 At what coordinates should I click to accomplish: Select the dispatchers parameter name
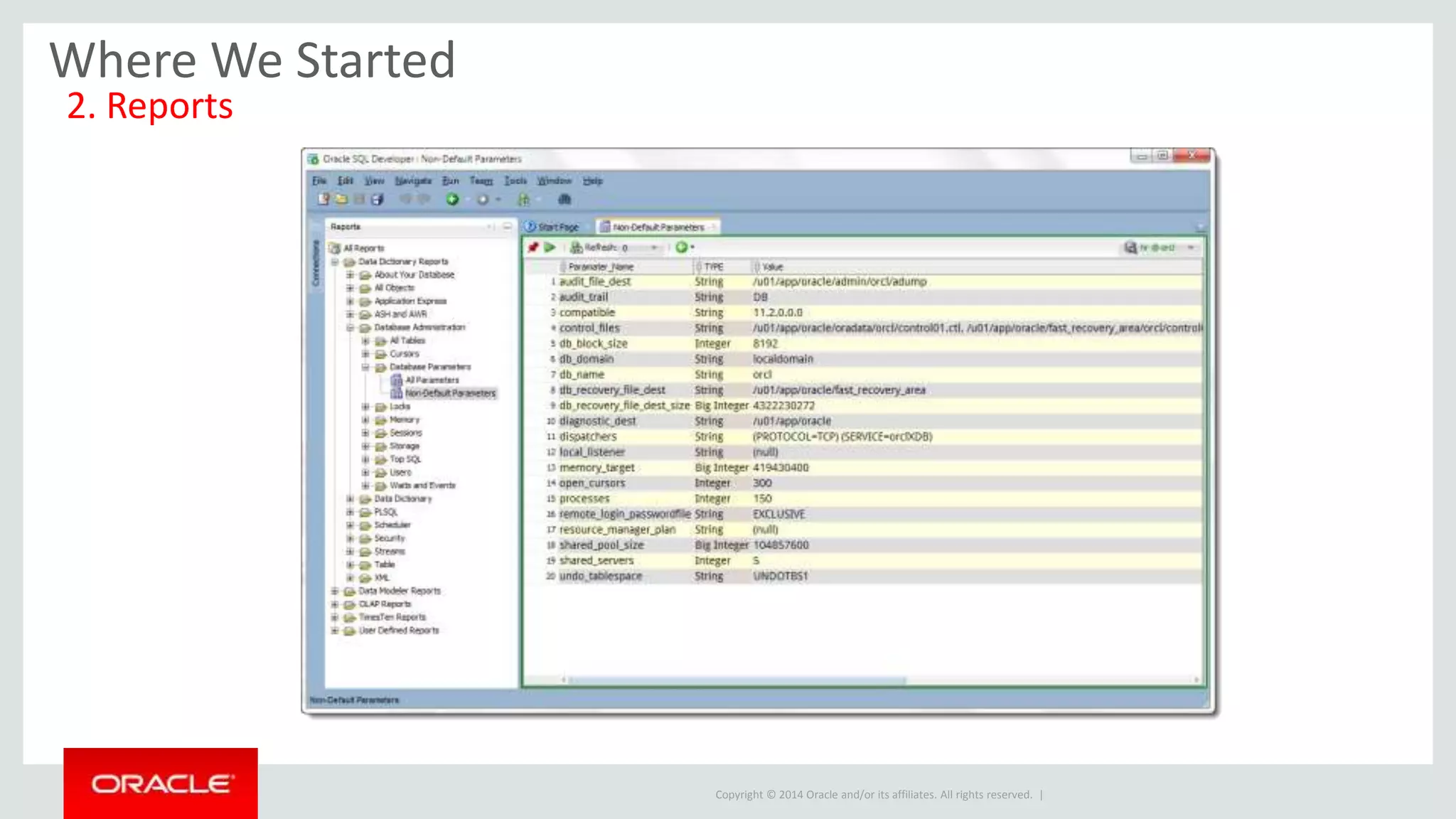588,437
